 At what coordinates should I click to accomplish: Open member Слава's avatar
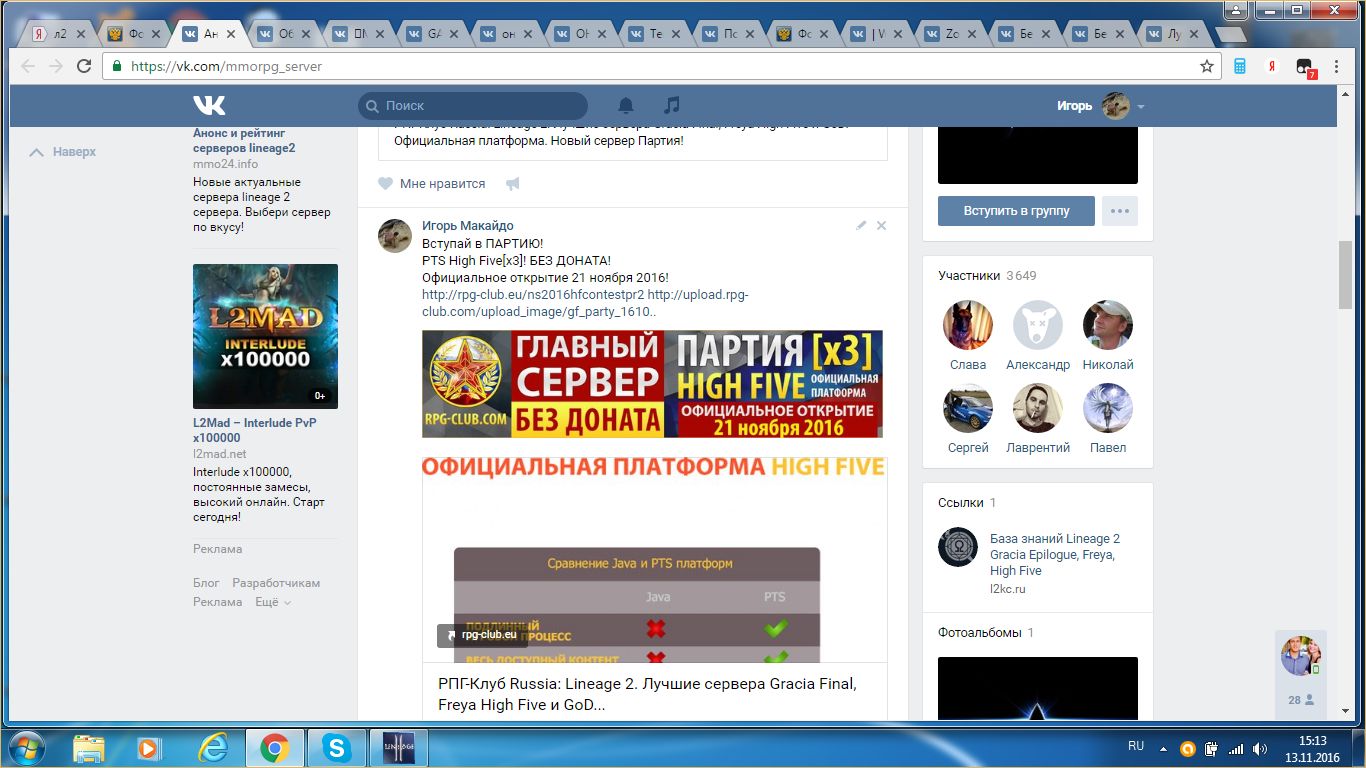click(x=968, y=325)
